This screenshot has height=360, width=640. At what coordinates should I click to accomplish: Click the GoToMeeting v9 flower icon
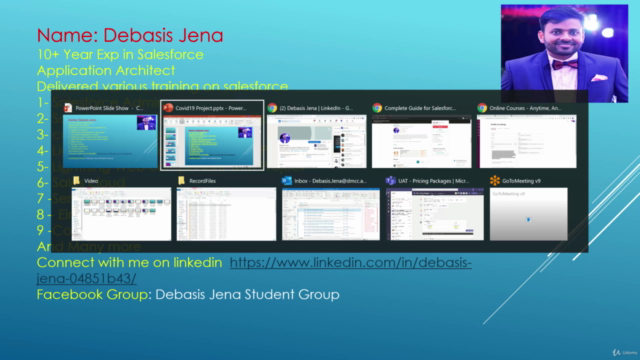tap(495, 180)
